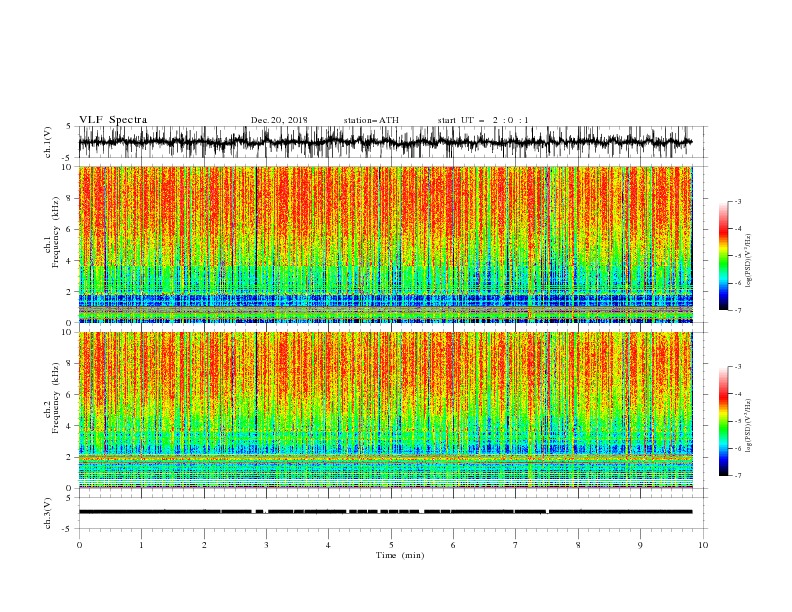This screenshot has height=612, width=792.
Task: Click the "4" tick on the Time axis
Action: coord(328,545)
